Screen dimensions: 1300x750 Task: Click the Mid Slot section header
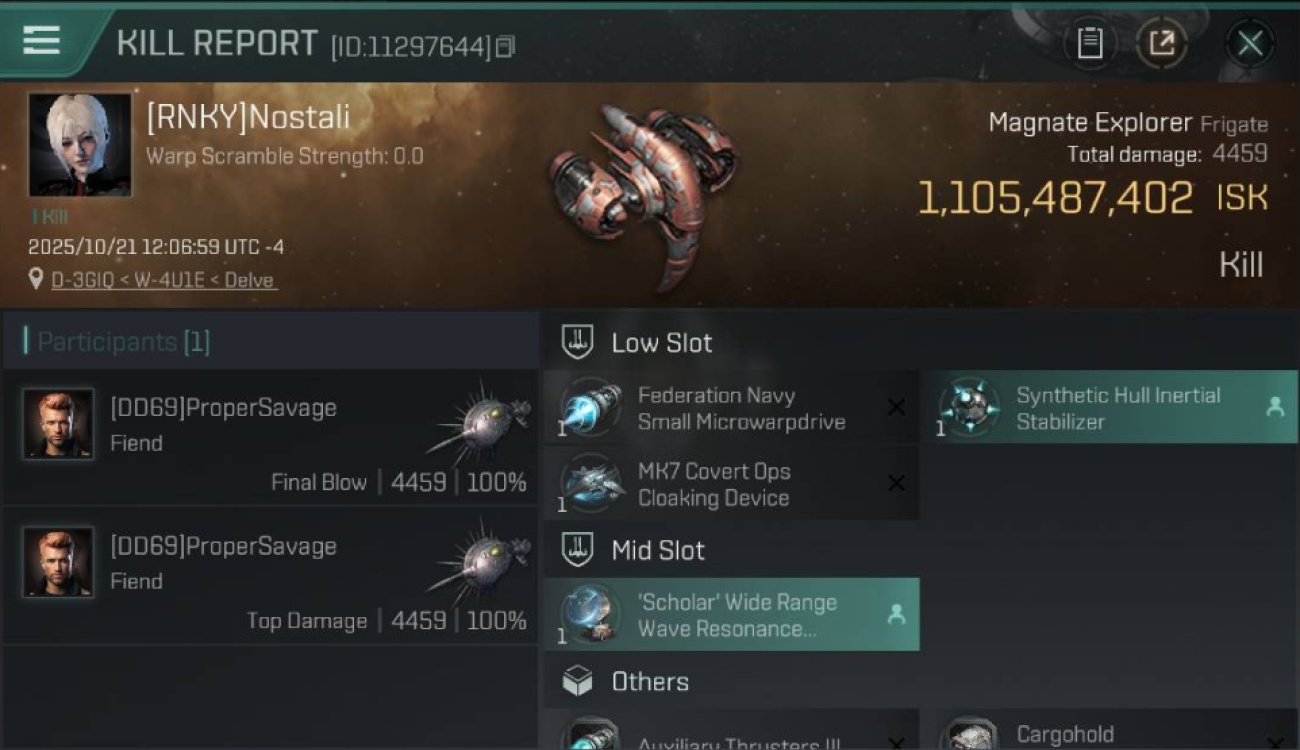tap(657, 550)
